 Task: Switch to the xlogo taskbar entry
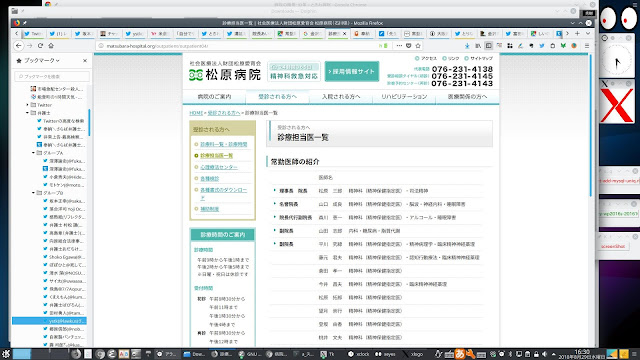[x=413, y=354]
